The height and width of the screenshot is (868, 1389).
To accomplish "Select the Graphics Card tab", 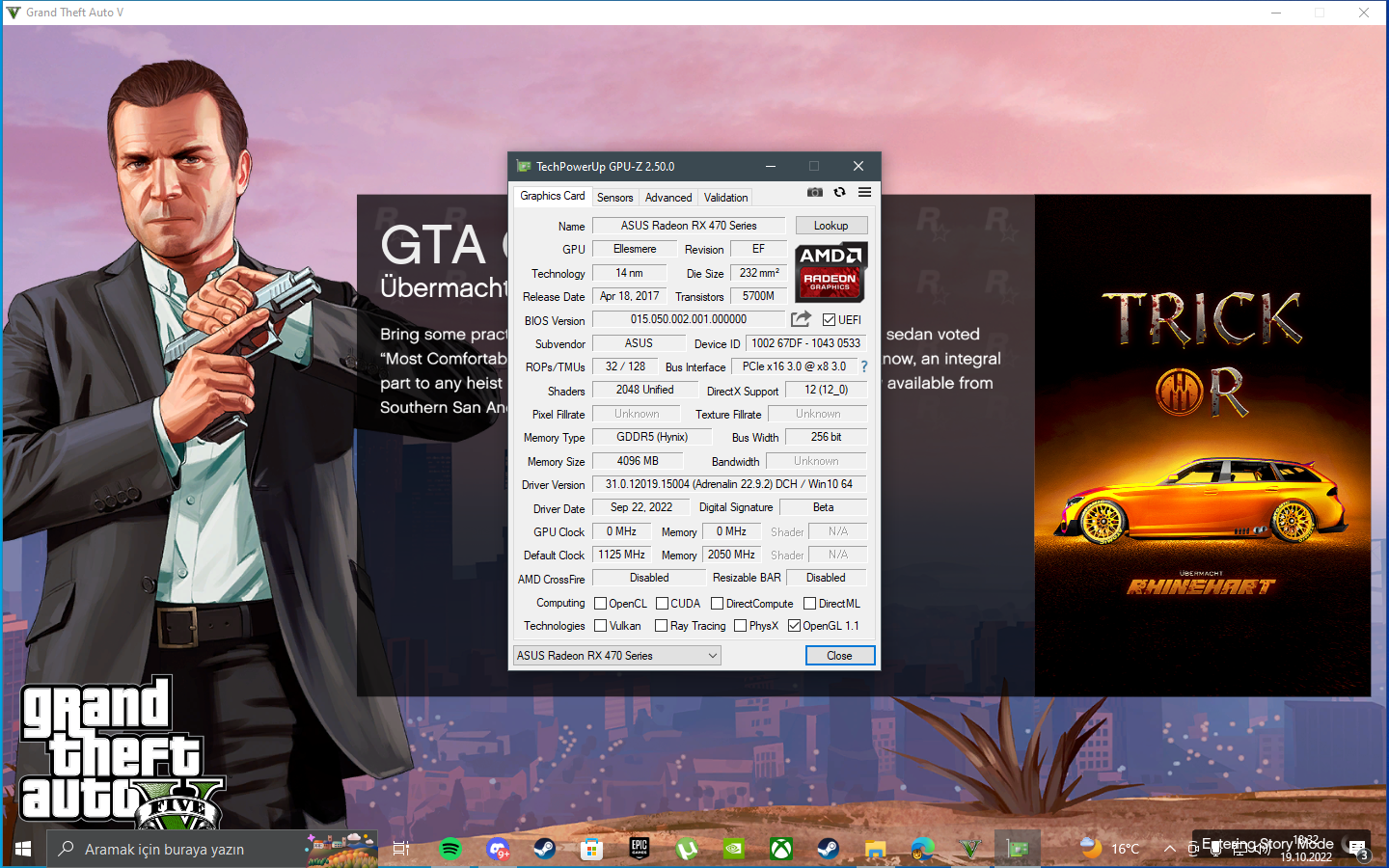I will (552, 196).
